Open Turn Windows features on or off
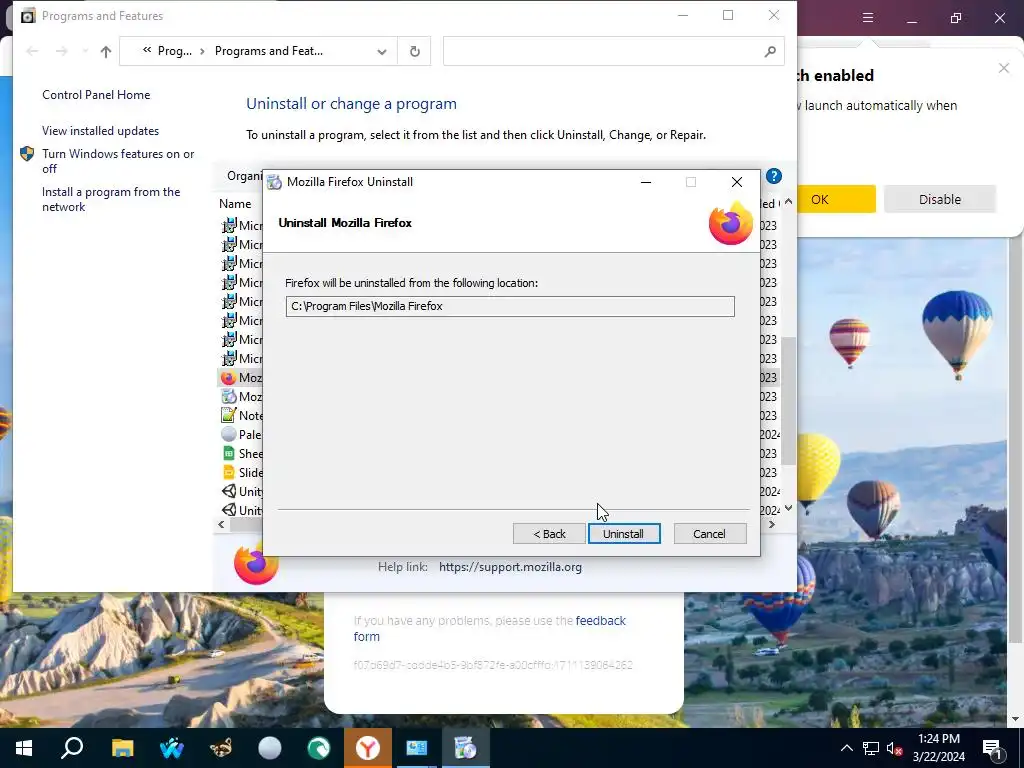The width and height of the screenshot is (1024, 768). (x=118, y=161)
